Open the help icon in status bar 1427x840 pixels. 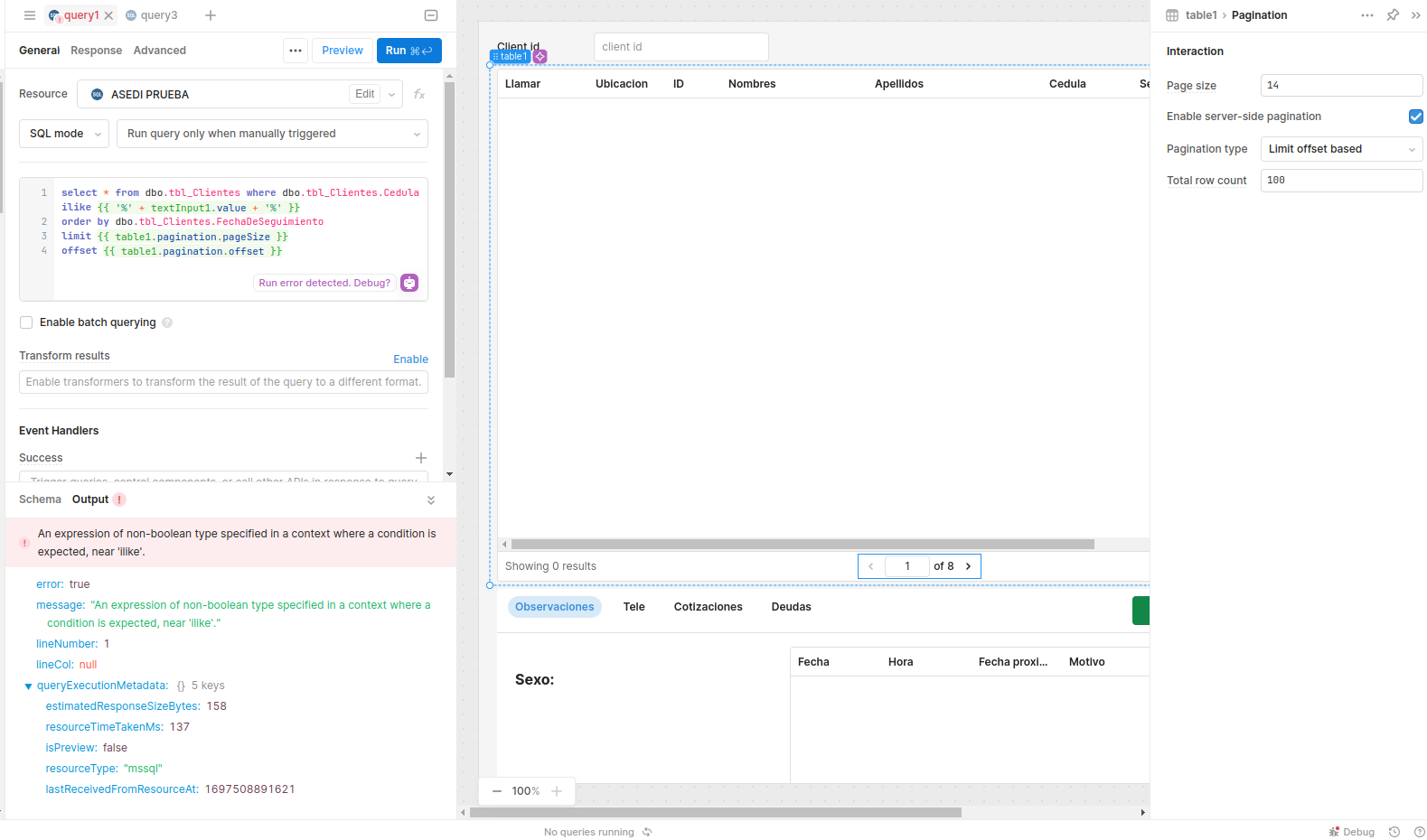click(x=1419, y=832)
